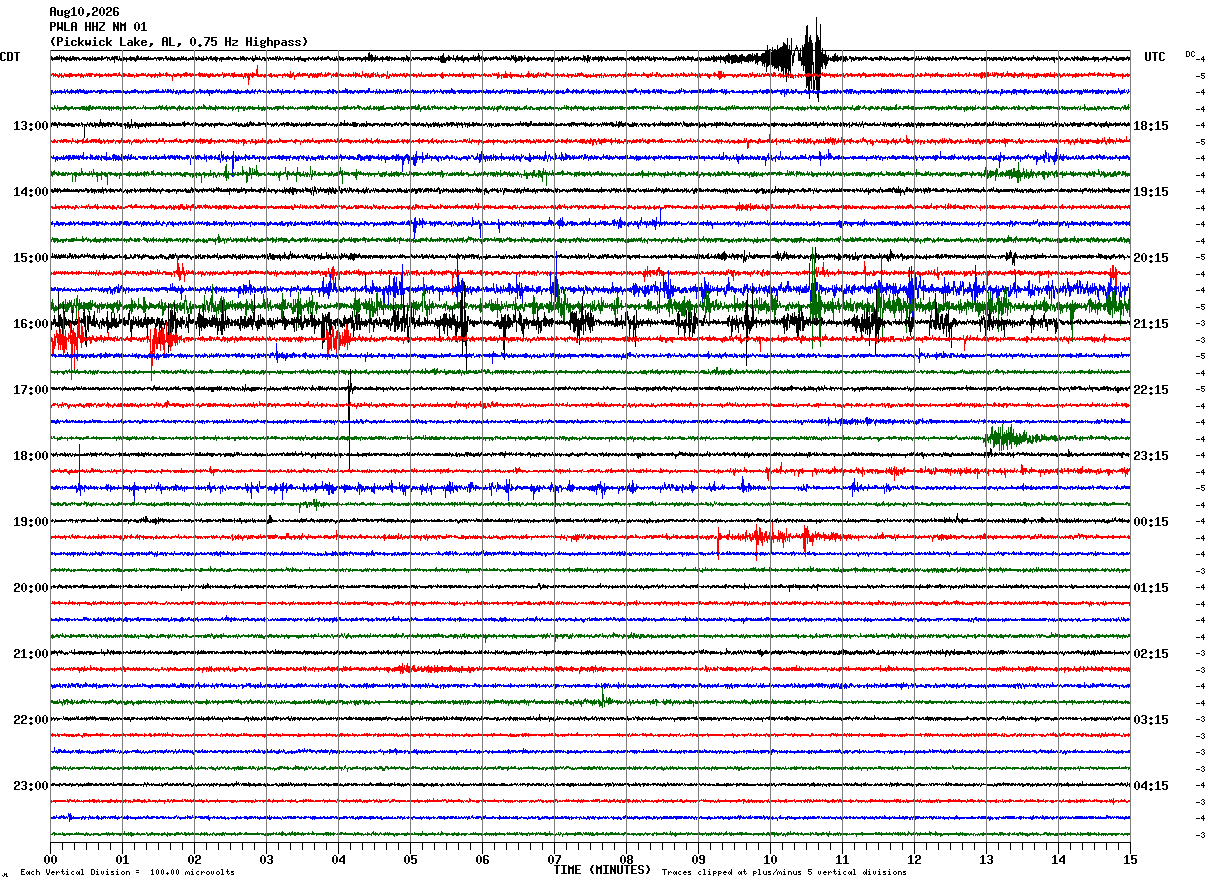
Task: Click minute 05 on the time axis
Action: 410,859
